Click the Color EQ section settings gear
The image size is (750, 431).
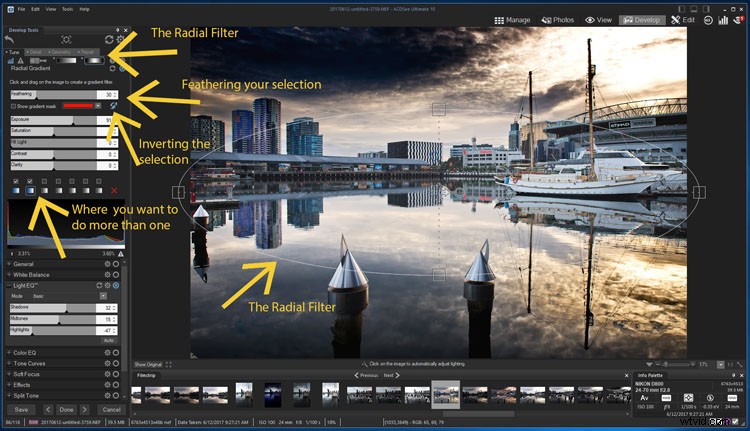coord(108,353)
